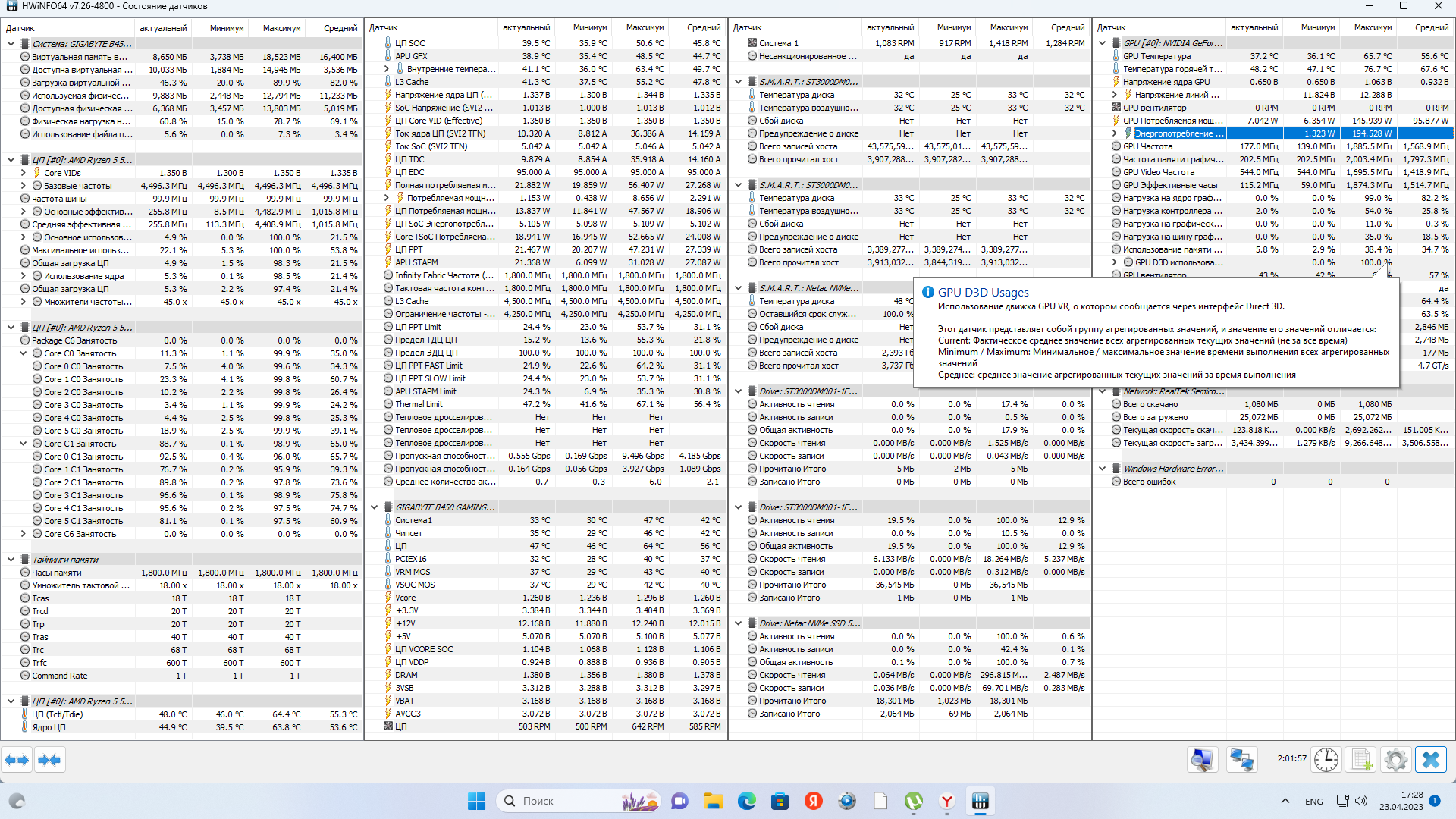
Task: Open File Explorer from the taskbar
Action: coord(713,801)
